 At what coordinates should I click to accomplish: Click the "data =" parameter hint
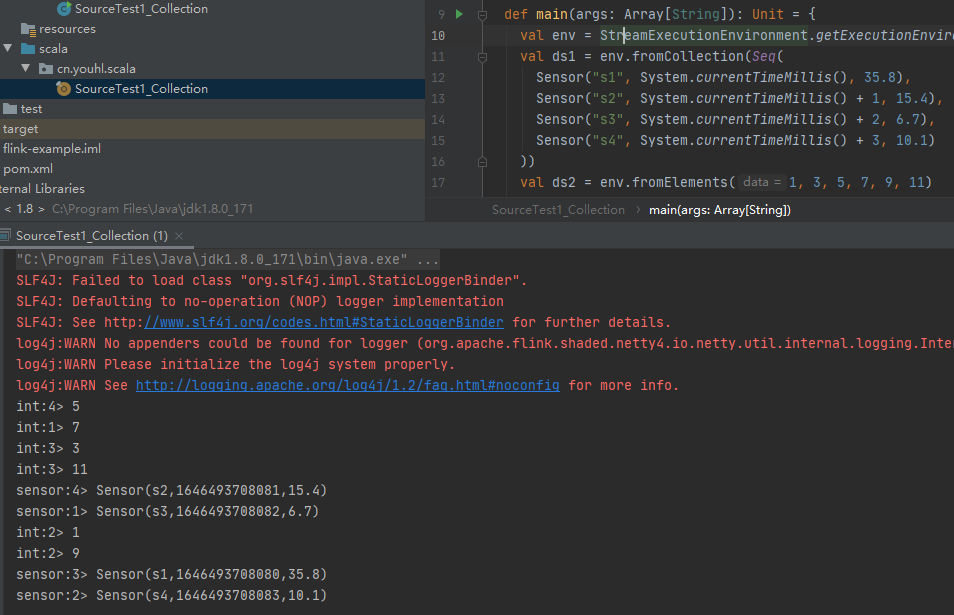click(762, 182)
